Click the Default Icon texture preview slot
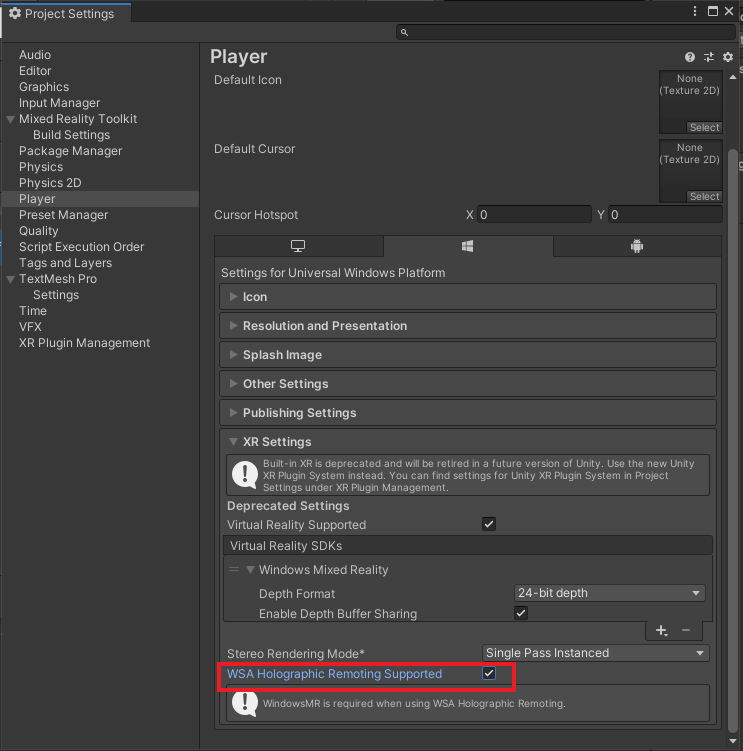The width and height of the screenshot is (743, 751). [690, 102]
